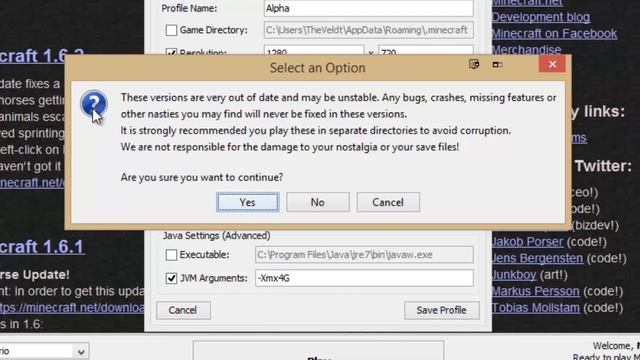Screen dimensions: 640x360
Task: Save the profile with Save Profile
Action: 442,310
